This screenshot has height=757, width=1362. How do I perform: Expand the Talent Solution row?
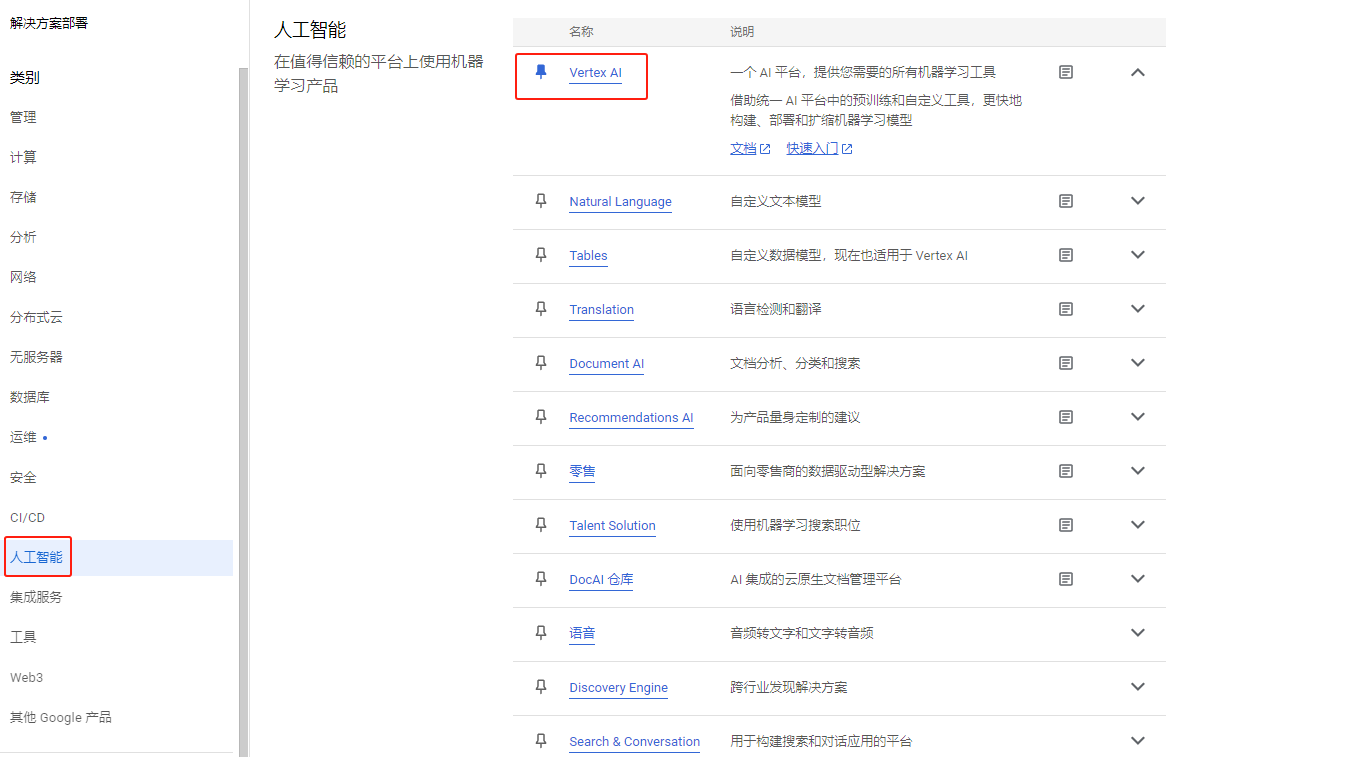(1137, 525)
